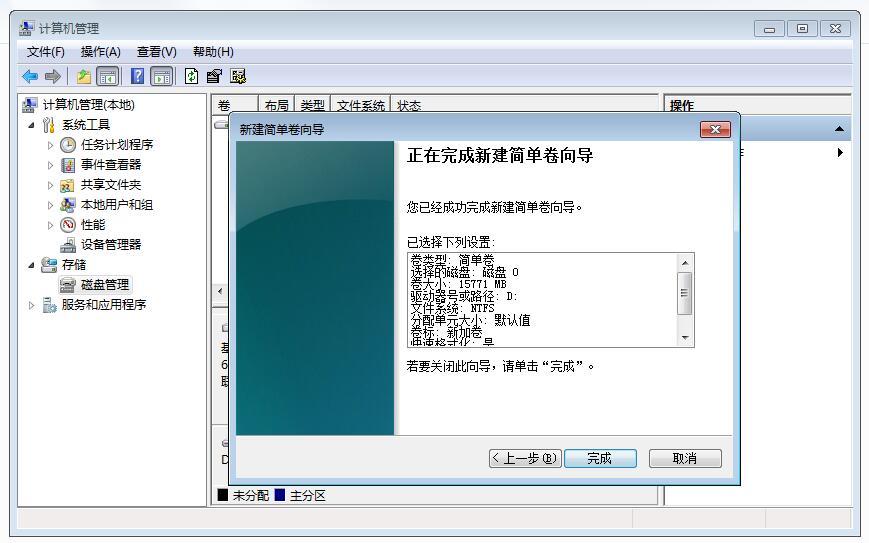
Task: Click the 文件系统 column header
Action: [360, 105]
